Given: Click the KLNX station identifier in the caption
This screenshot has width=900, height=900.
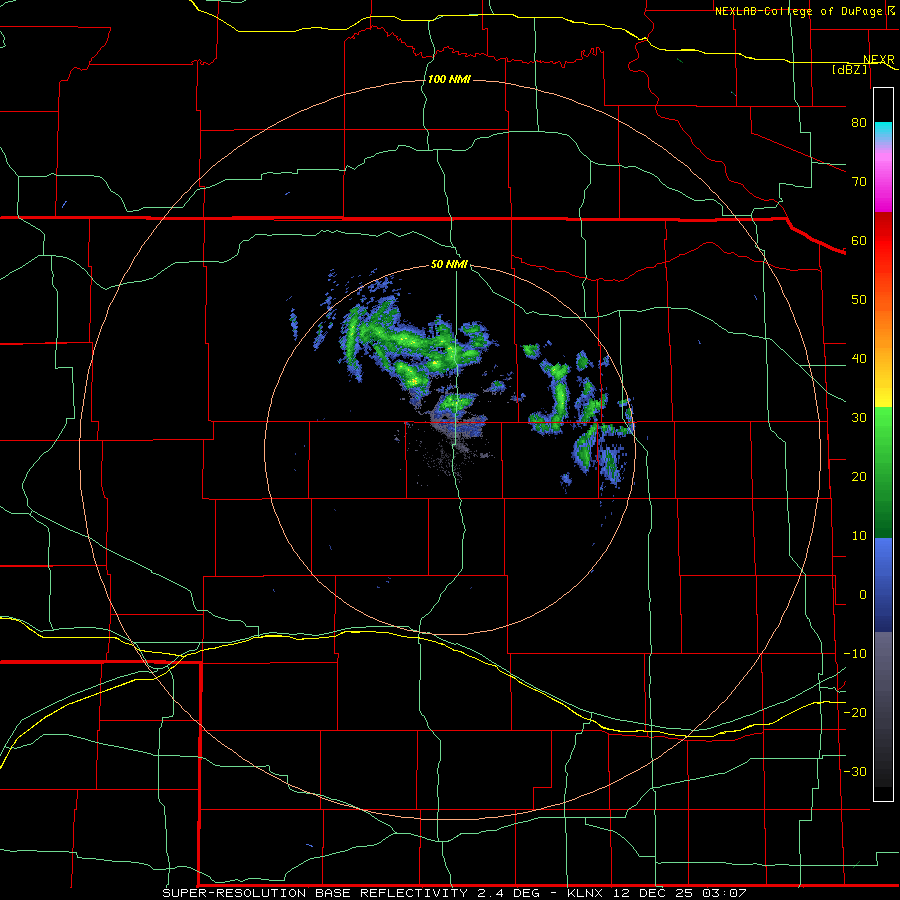Looking at the screenshot, I should 585,893.
